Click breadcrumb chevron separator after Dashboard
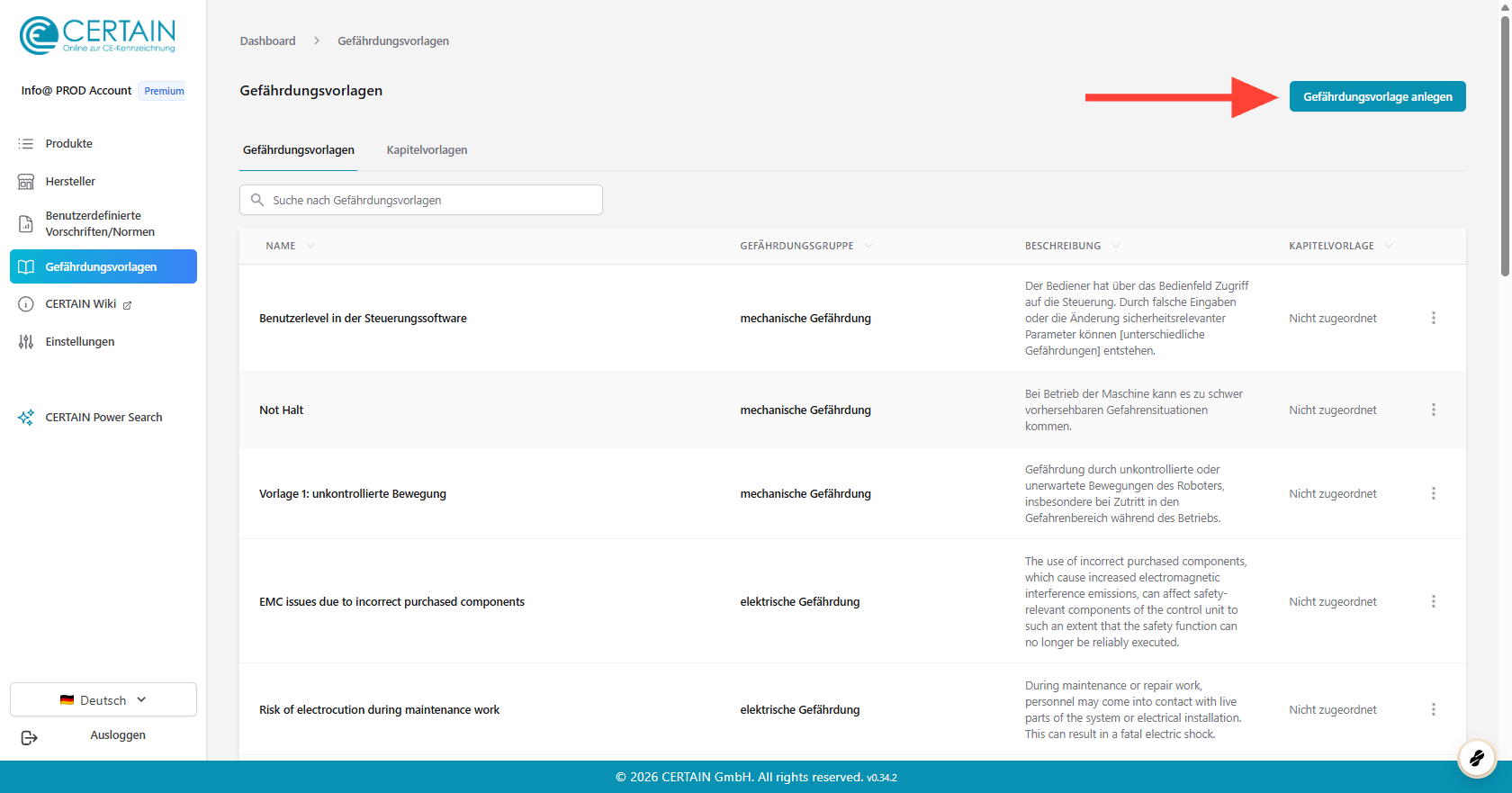The height and width of the screenshot is (793, 1512). [x=317, y=41]
